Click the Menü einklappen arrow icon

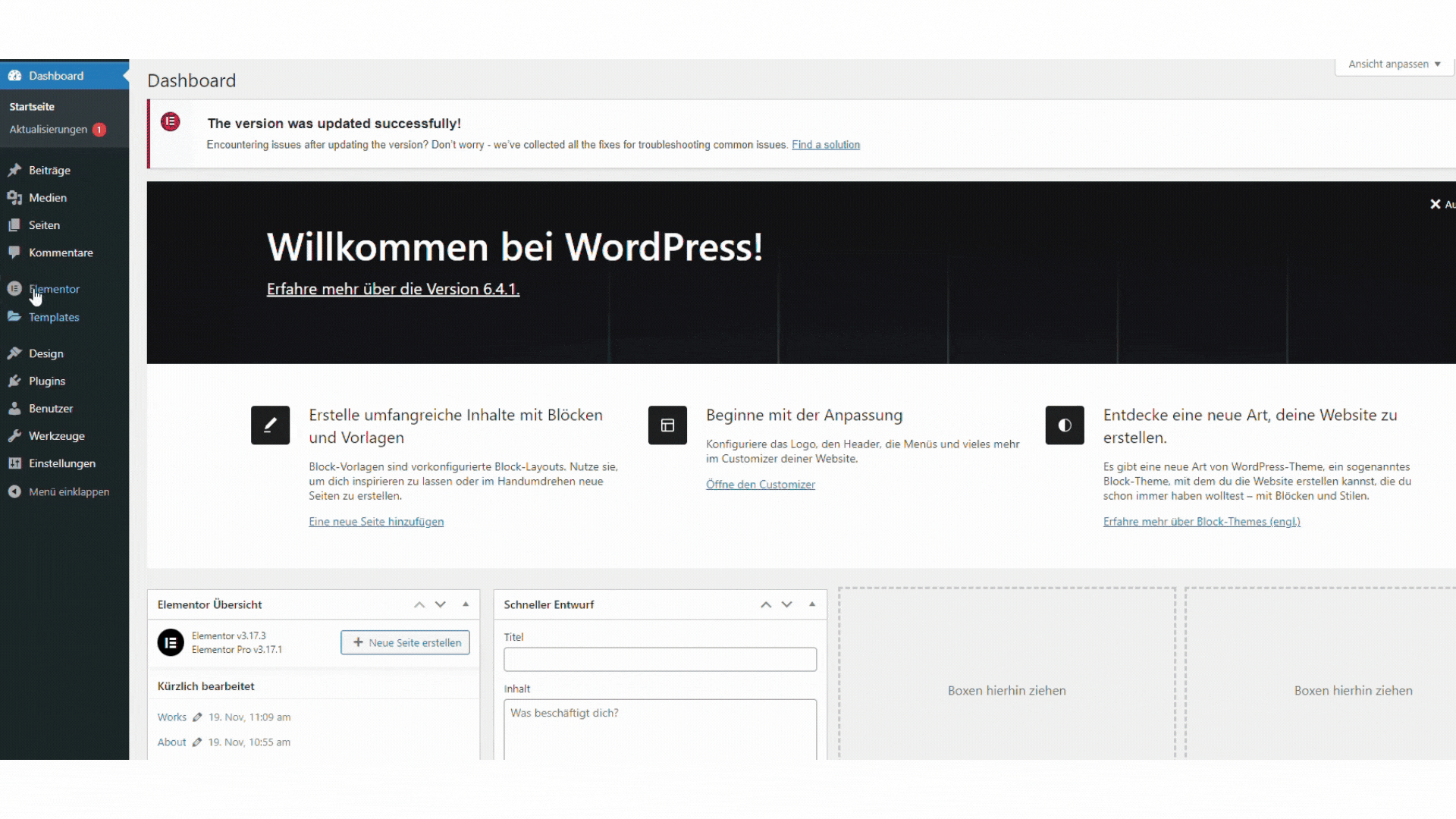14,491
